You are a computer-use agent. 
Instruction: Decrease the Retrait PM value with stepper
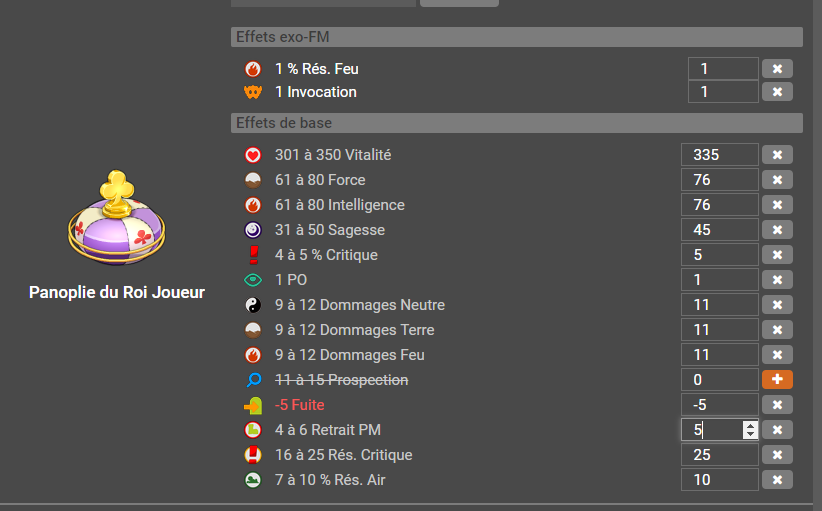pyautogui.click(x=750, y=434)
